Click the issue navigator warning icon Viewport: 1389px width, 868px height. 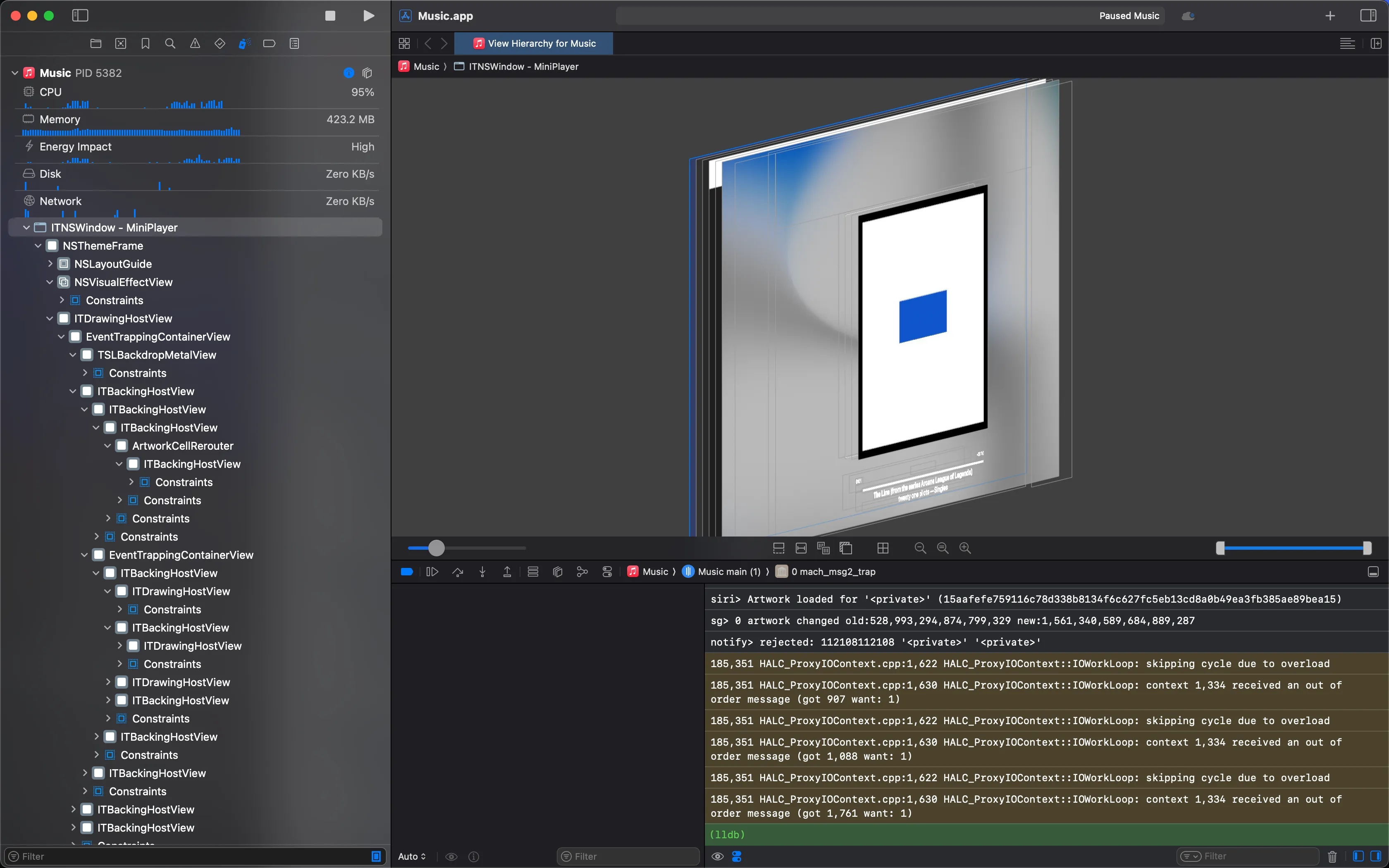point(195,44)
